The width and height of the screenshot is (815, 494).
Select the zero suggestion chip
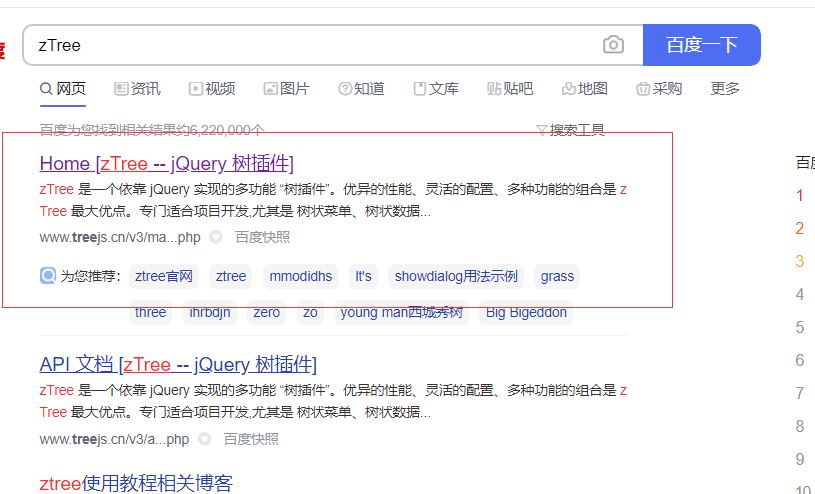coord(267,313)
